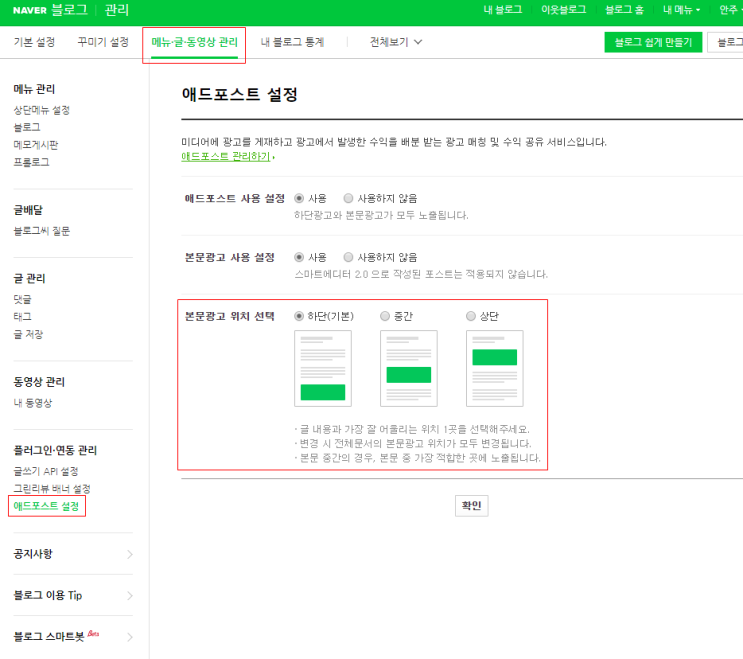Viewport: 743px width, 659px height.
Task: Expand the 전체보기 dropdown
Action: [396, 42]
